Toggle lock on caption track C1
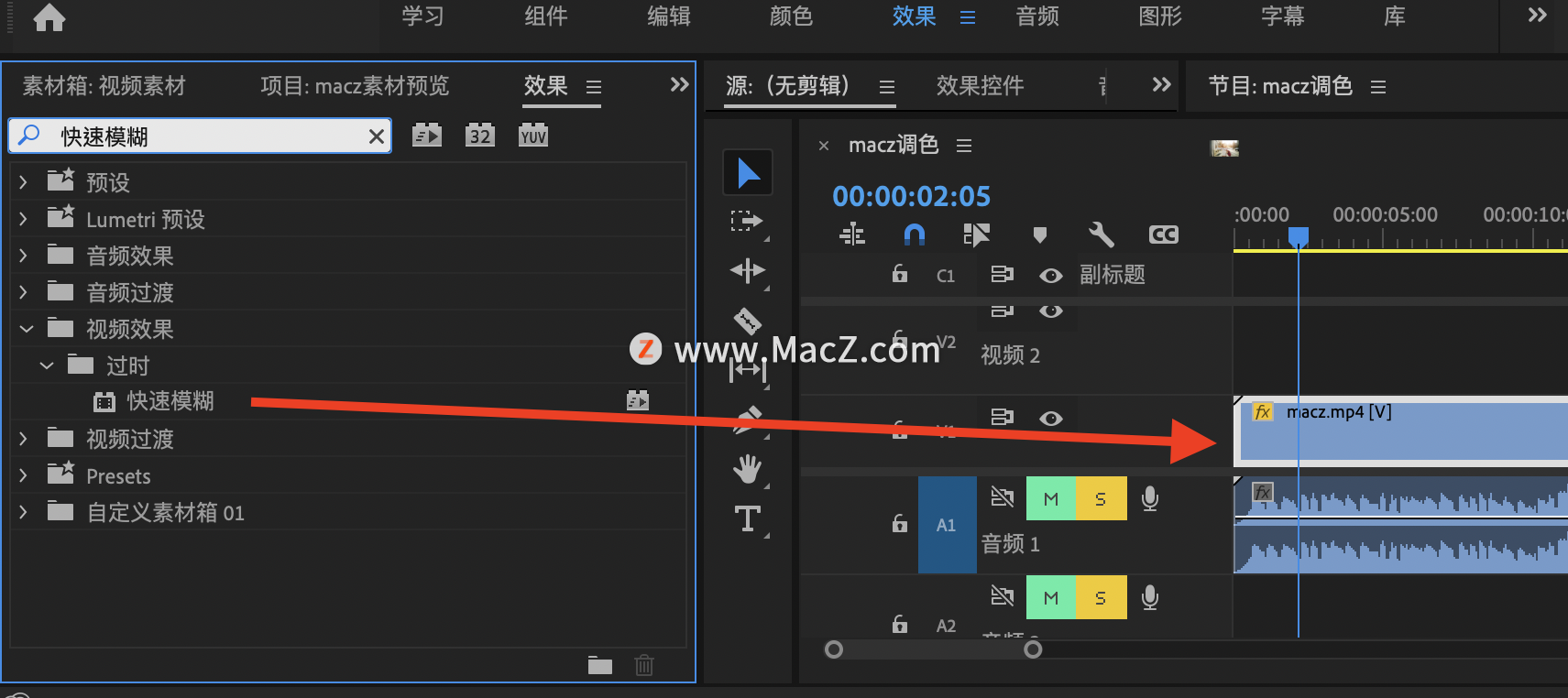The width and height of the screenshot is (1568, 698). click(900, 274)
